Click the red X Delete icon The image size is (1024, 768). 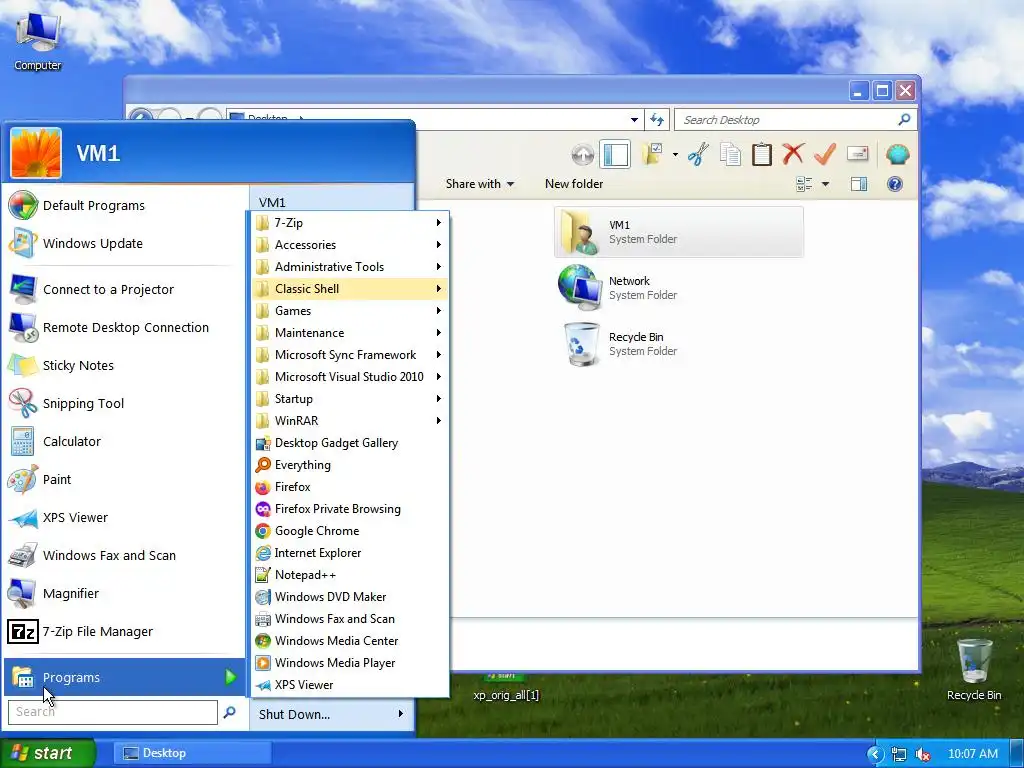coord(793,155)
